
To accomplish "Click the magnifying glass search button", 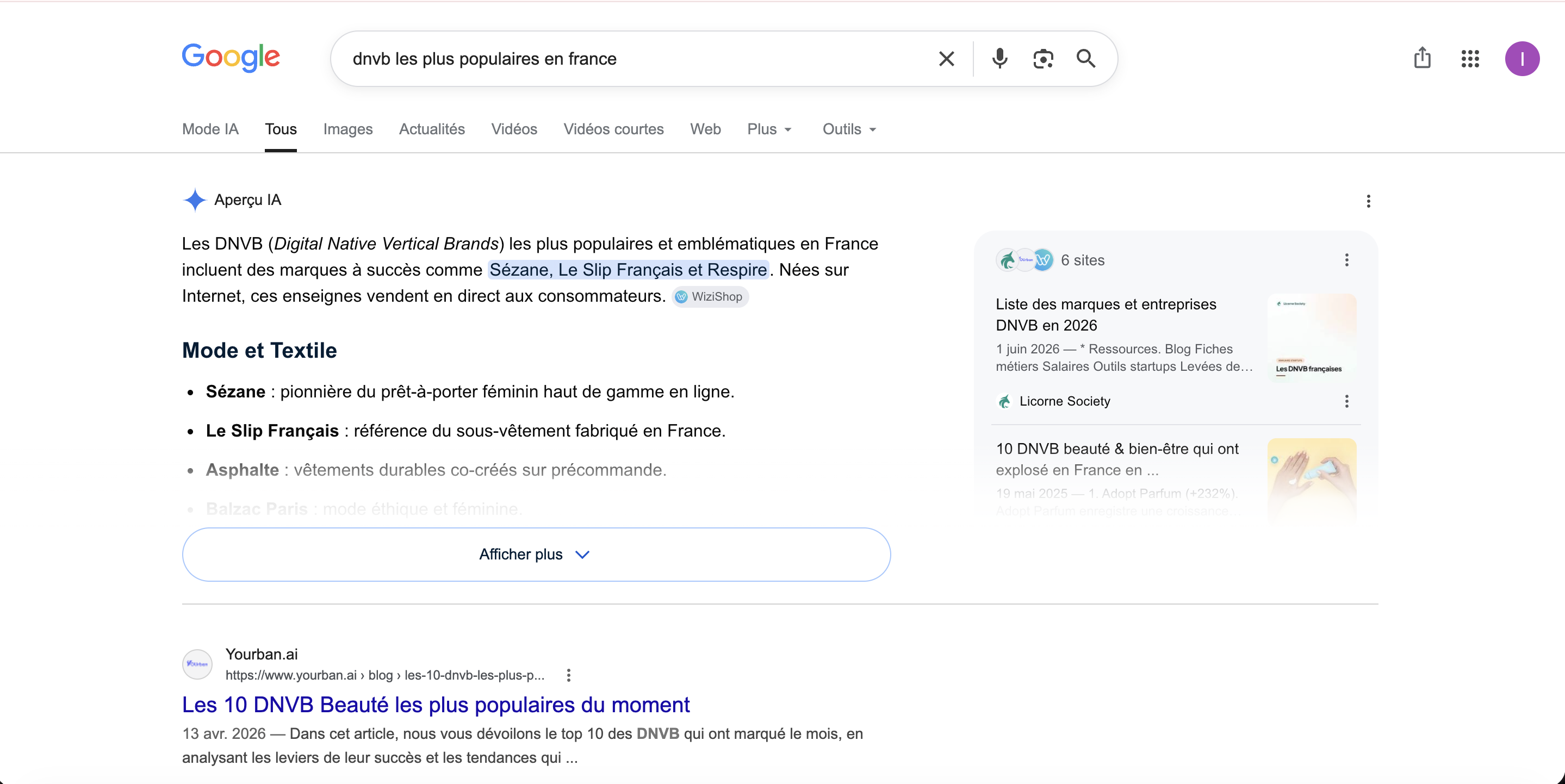I will (1086, 59).
